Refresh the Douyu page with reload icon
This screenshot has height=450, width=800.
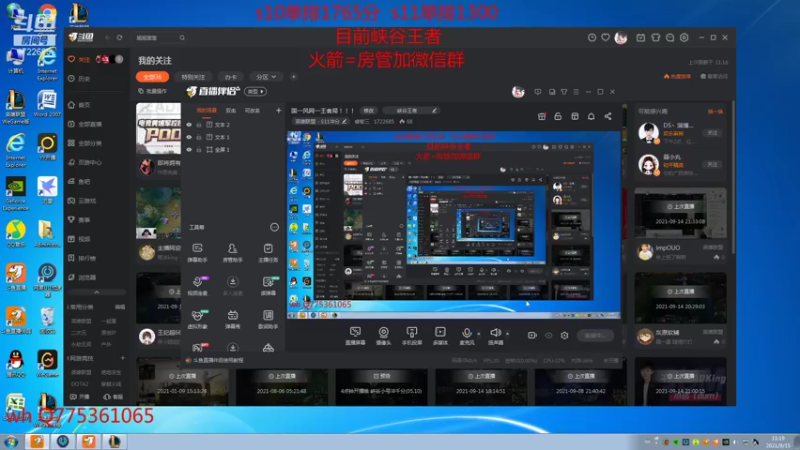[119, 37]
